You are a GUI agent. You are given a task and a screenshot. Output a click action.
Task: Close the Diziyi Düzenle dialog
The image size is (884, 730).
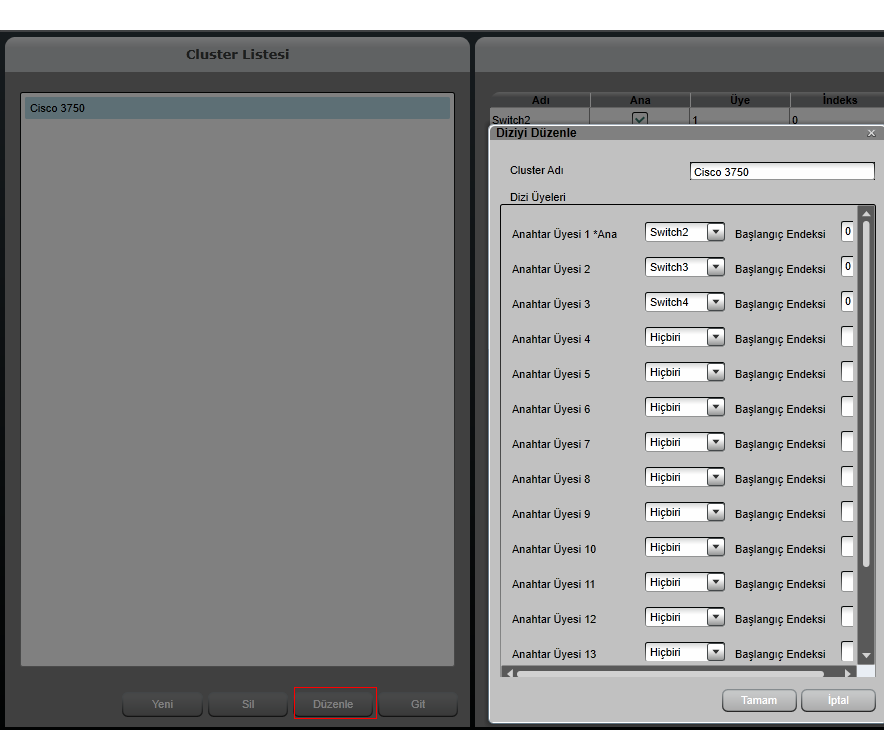tap(871, 133)
